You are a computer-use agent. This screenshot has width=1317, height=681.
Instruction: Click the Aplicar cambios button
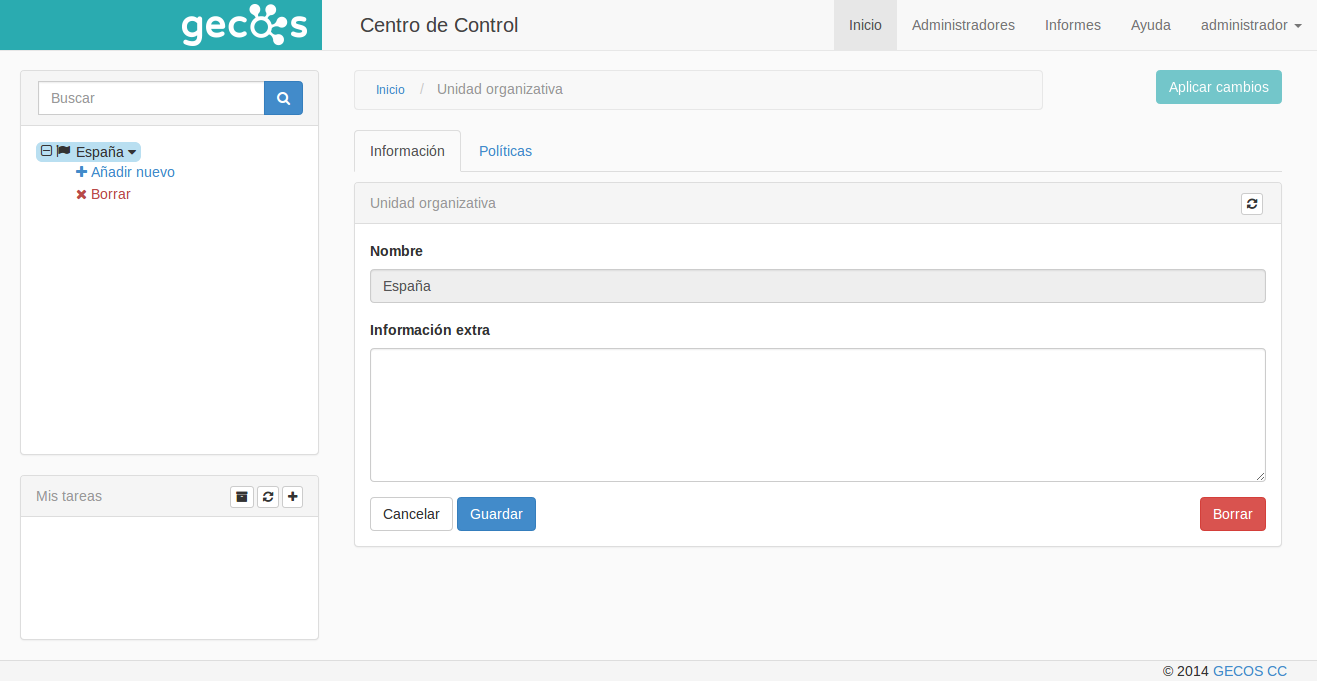pos(1219,87)
